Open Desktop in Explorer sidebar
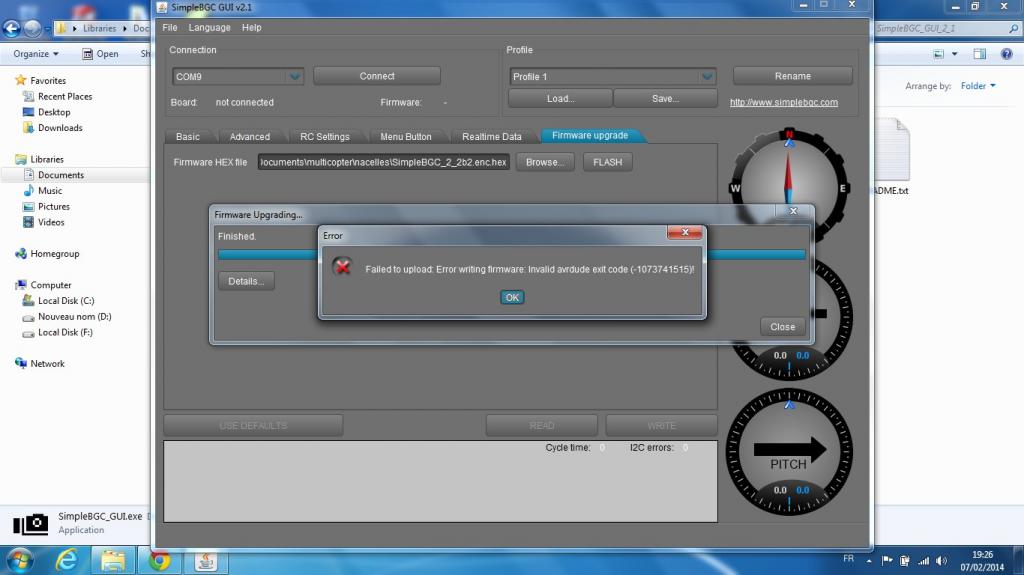The image size is (1024, 575). tap(46, 112)
